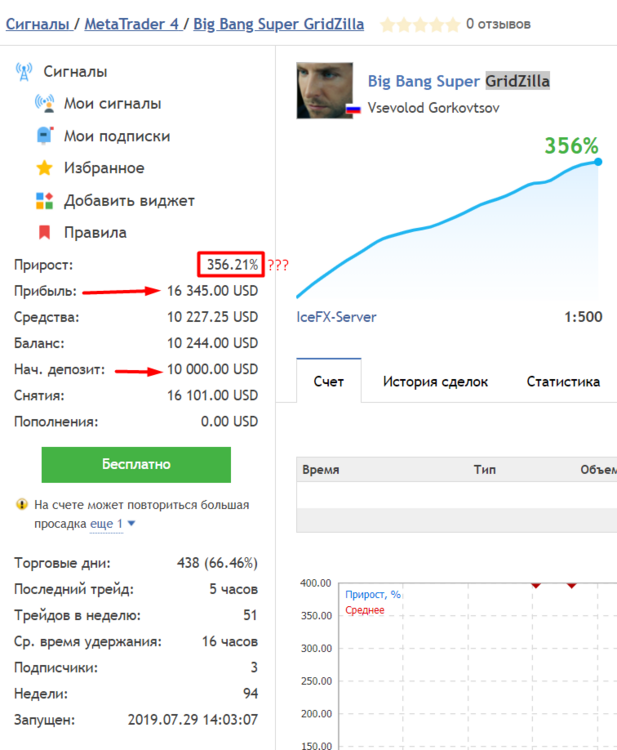Screen dimensions: 617x750
Task: Switch to Статистика tab
Action: [563, 381]
